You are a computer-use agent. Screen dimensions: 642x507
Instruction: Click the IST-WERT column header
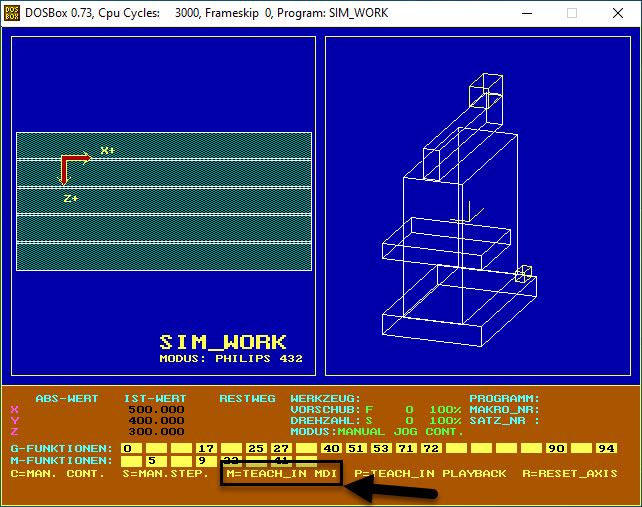tap(155, 398)
